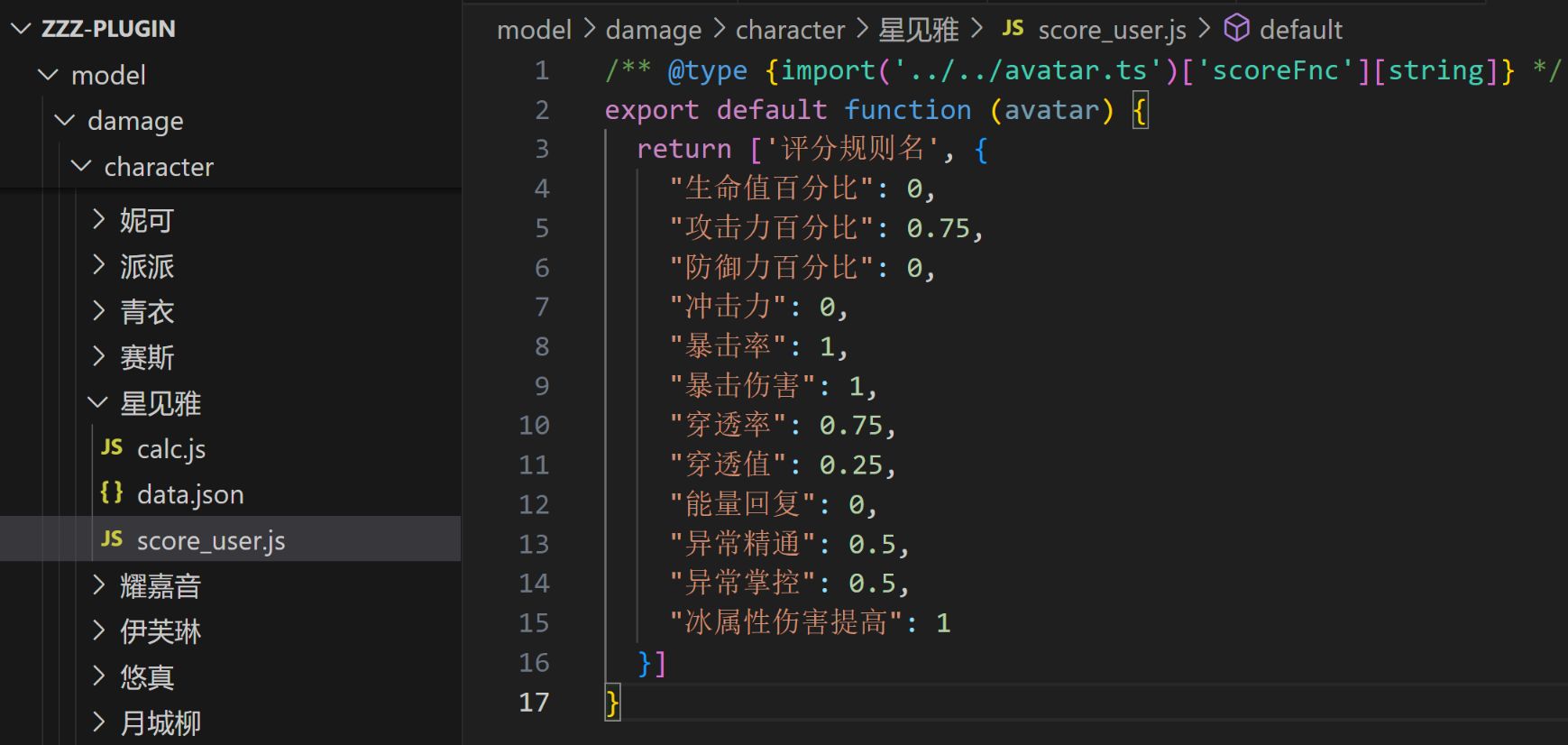
Task: Collapse the ZZZ-PLUGIN root folder
Action: (20, 29)
